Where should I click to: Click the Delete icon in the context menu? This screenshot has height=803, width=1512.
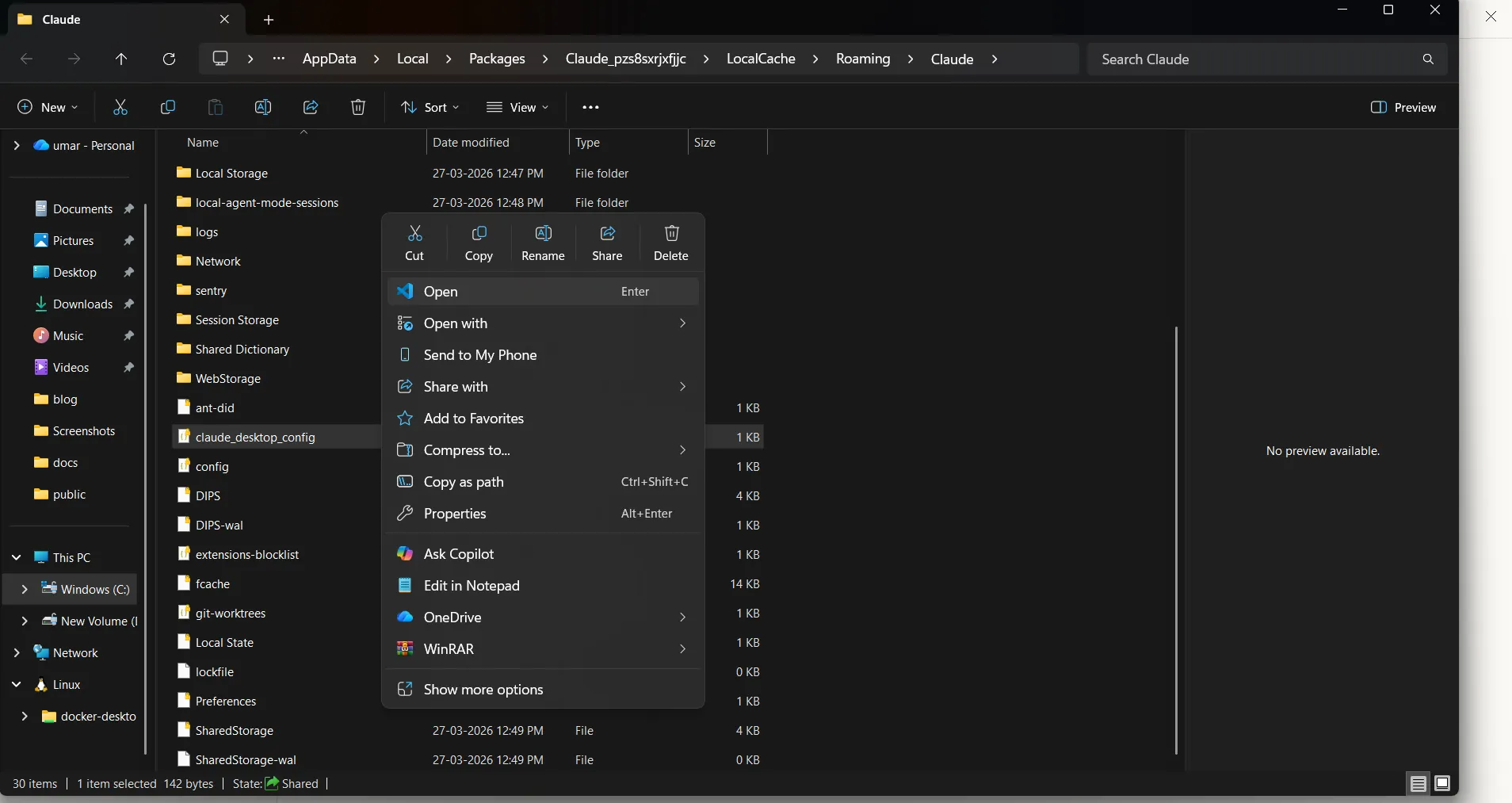(670, 243)
